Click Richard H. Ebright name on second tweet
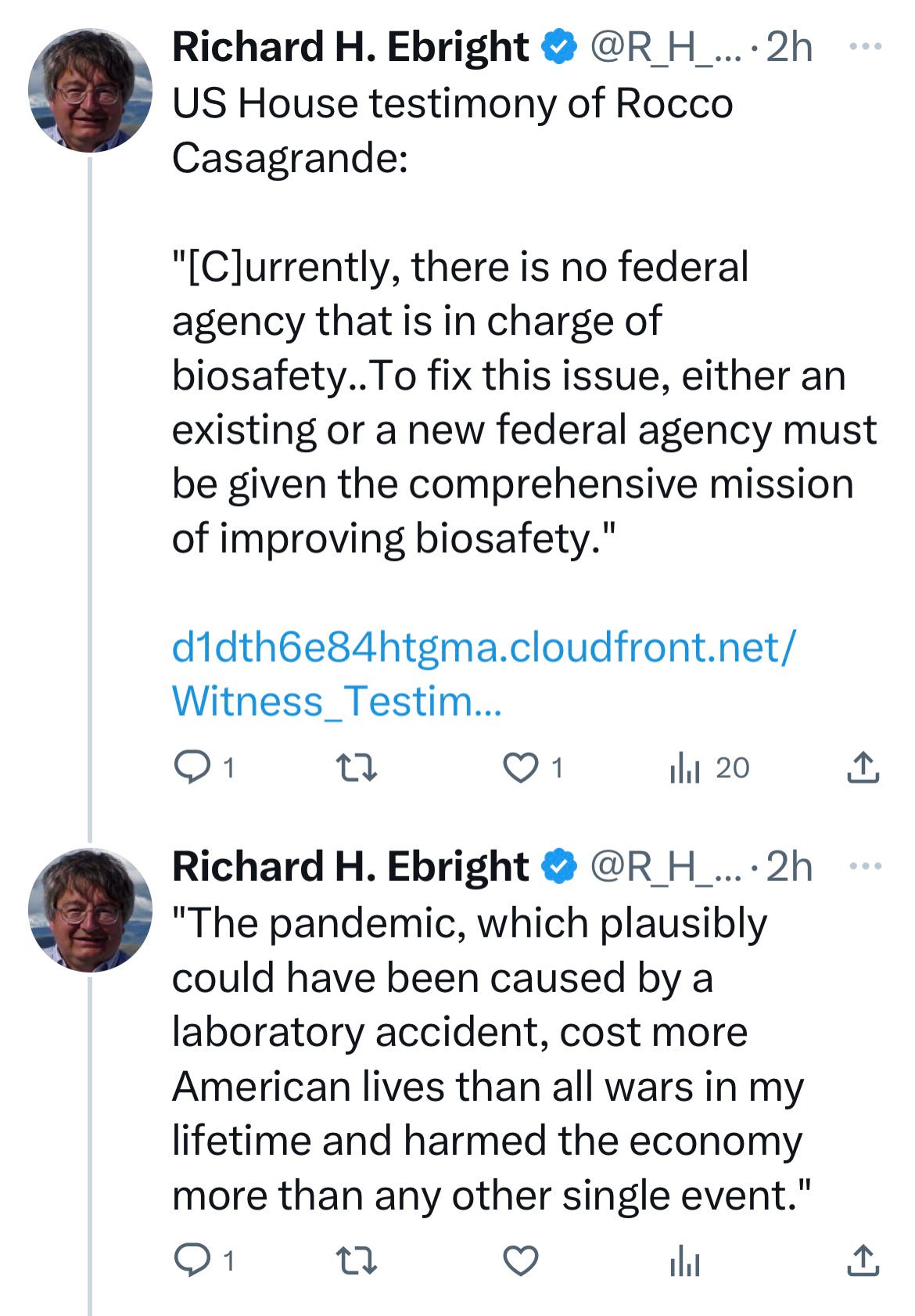Image resolution: width=915 pixels, height=1316 pixels. tap(350, 866)
